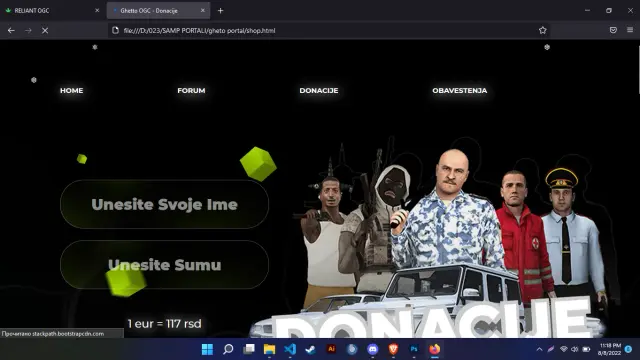Viewport: 640px width, 360px height.
Task: Open Adobe Illustrator from taskbar
Action: coord(331,349)
